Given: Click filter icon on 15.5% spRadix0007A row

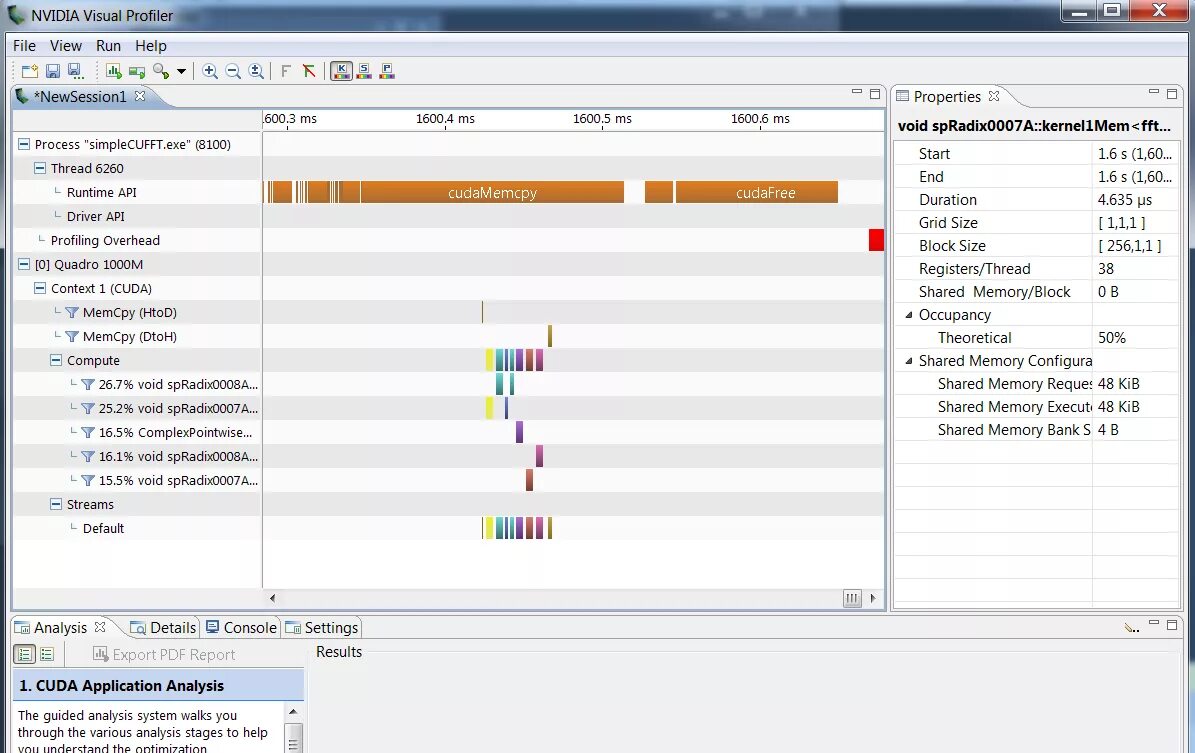Looking at the screenshot, I should 88,481.
